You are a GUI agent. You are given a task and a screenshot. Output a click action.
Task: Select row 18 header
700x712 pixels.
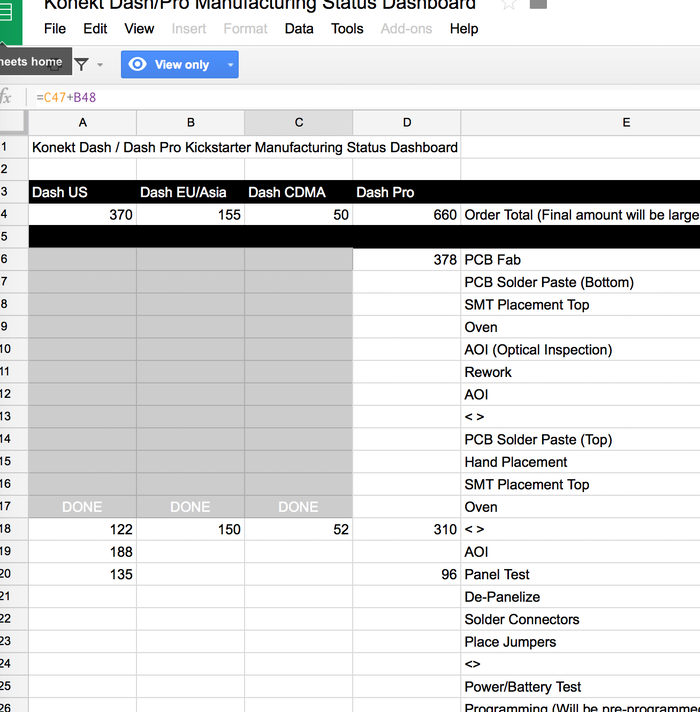click(x=14, y=529)
